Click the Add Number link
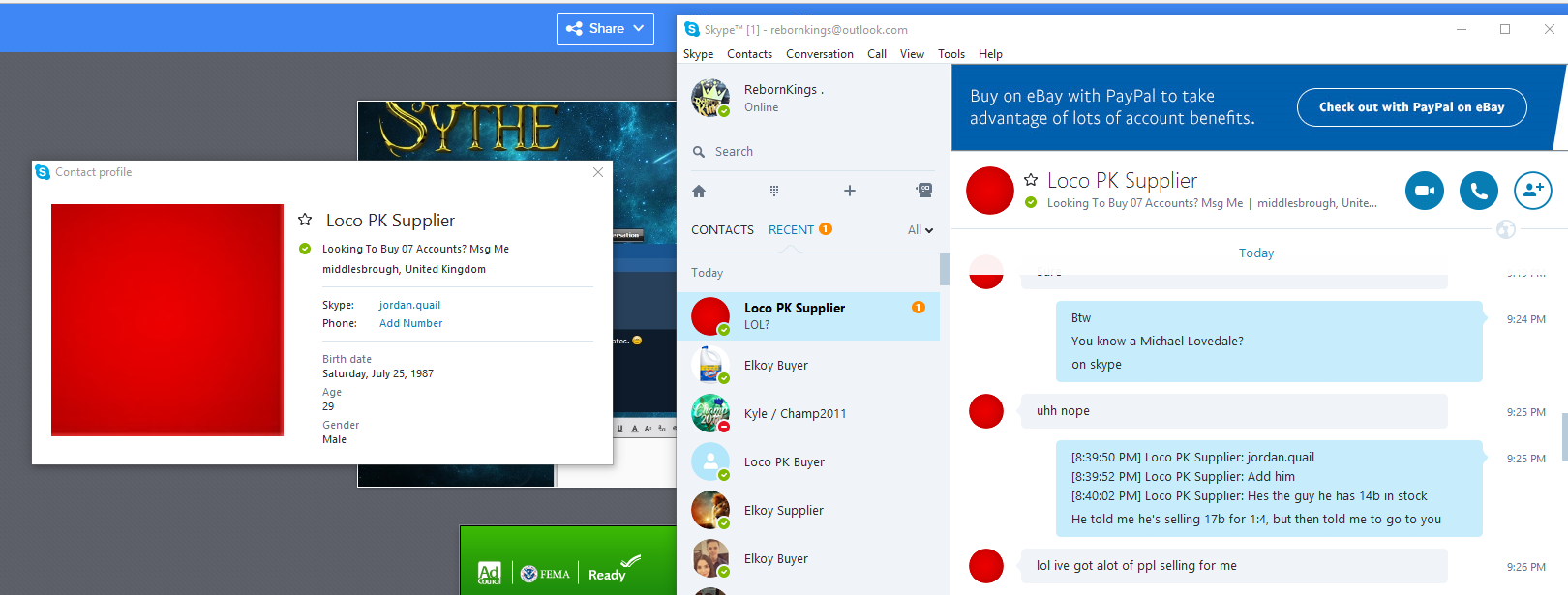1568x595 pixels. (x=411, y=323)
